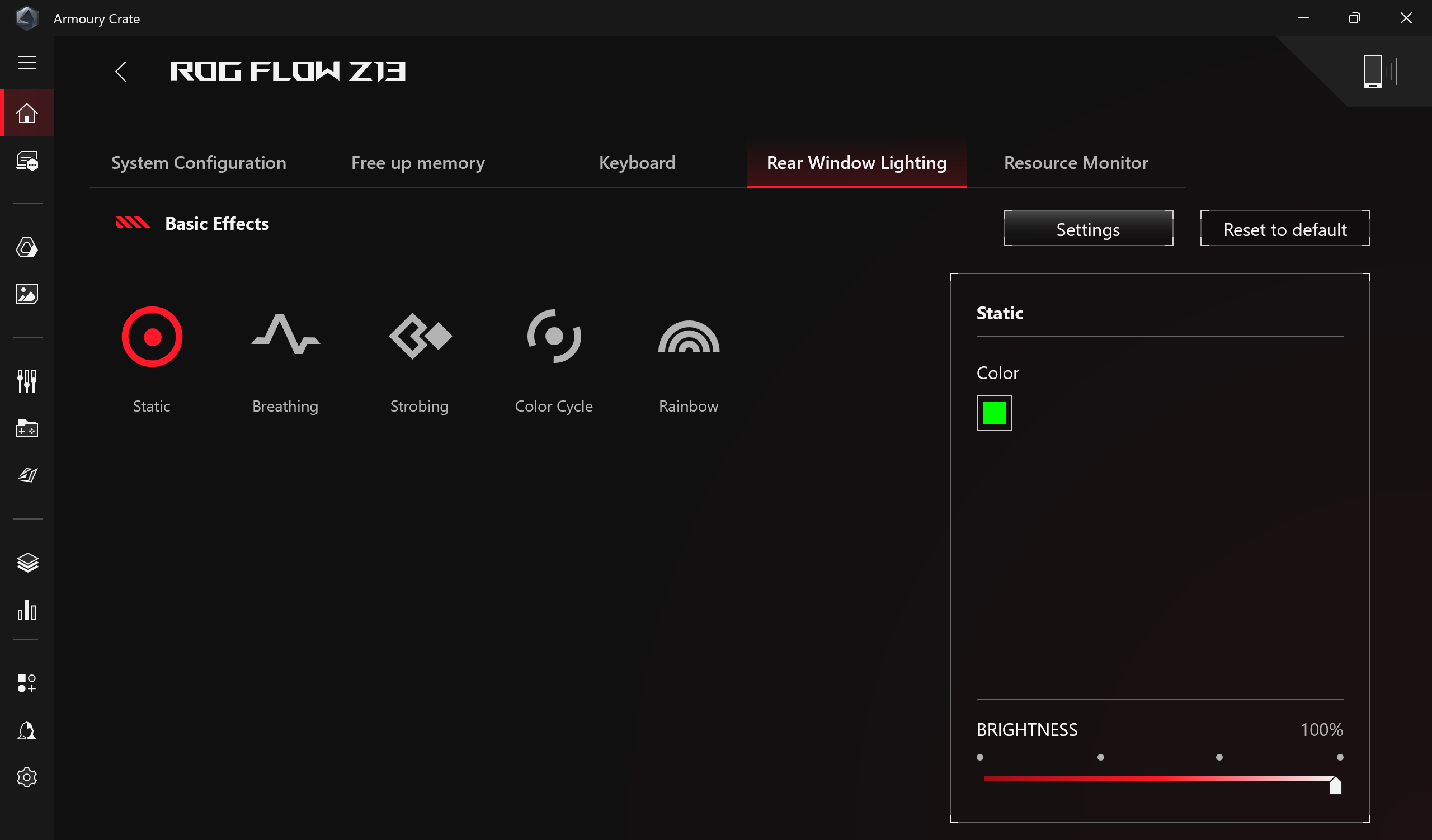This screenshot has height=840, width=1432.
Task: Open the hamburger menu in the sidebar
Action: 27,63
